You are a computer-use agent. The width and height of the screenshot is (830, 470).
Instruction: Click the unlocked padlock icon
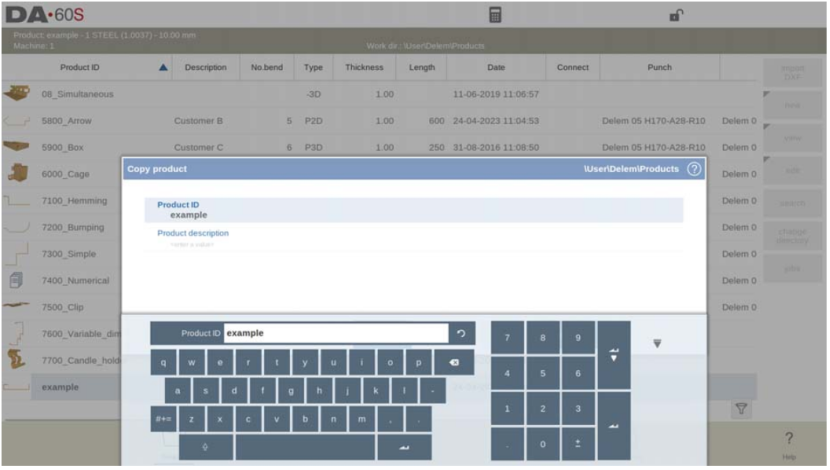point(676,16)
